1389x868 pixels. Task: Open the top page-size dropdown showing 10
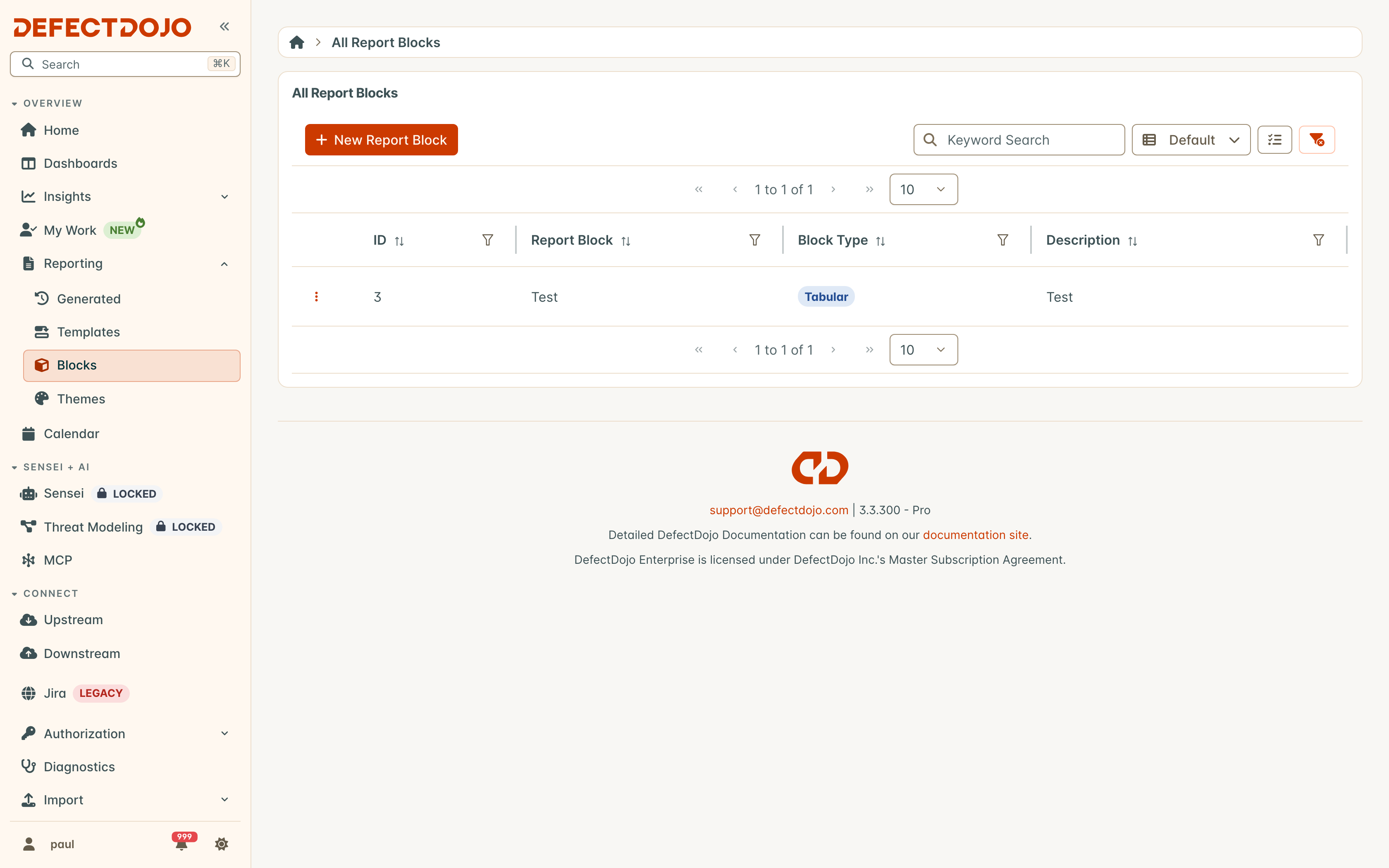click(x=923, y=189)
